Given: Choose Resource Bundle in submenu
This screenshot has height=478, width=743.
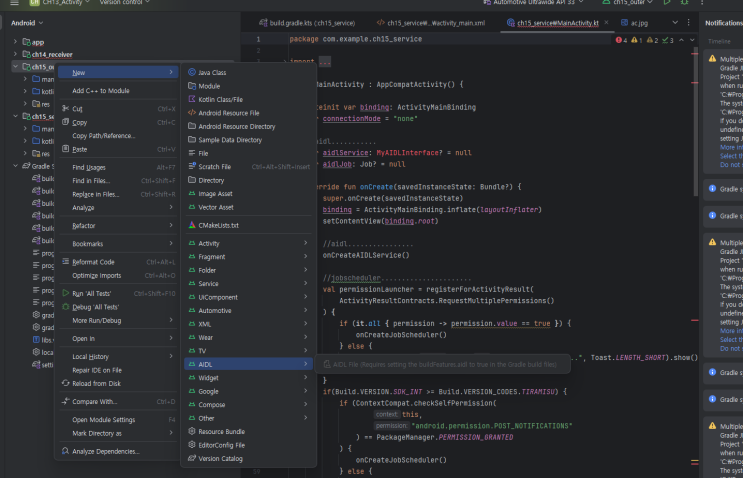Looking at the screenshot, I should click(221, 431).
